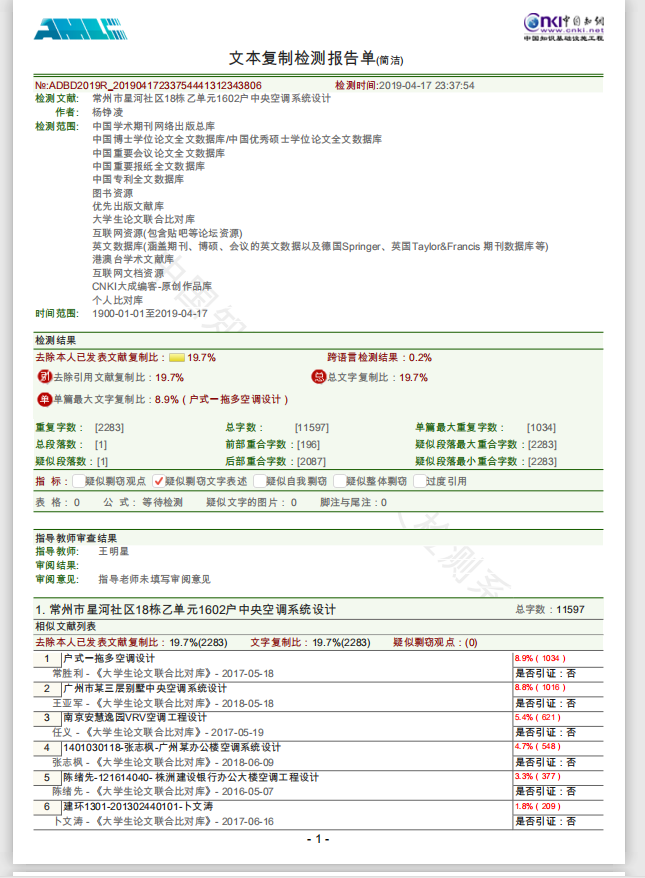Click the advisor name 王明星
The height and width of the screenshot is (878, 645).
click(x=114, y=552)
